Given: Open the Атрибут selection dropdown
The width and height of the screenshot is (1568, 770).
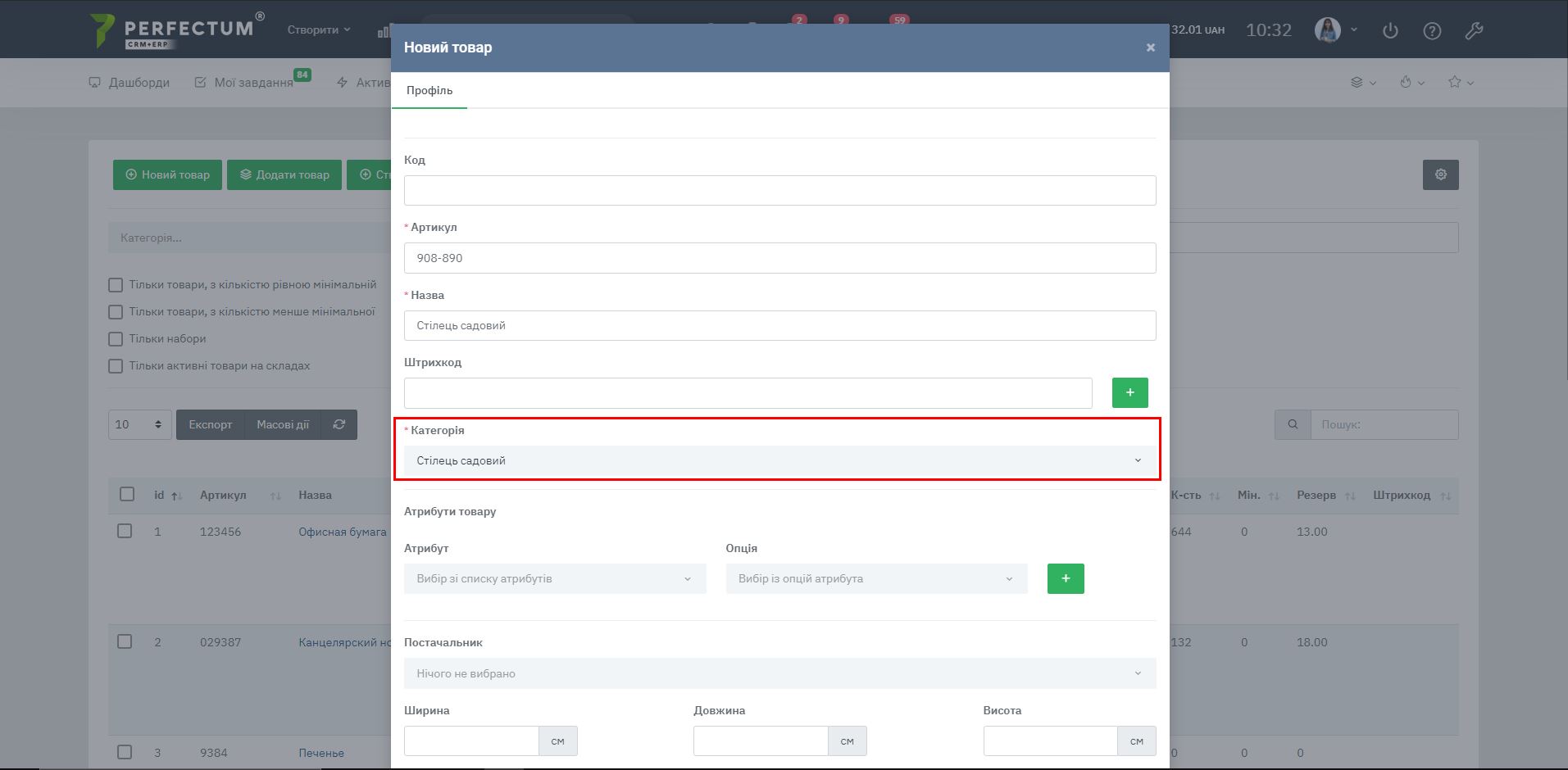Looking at the screenshot, I should click(554, 578).
